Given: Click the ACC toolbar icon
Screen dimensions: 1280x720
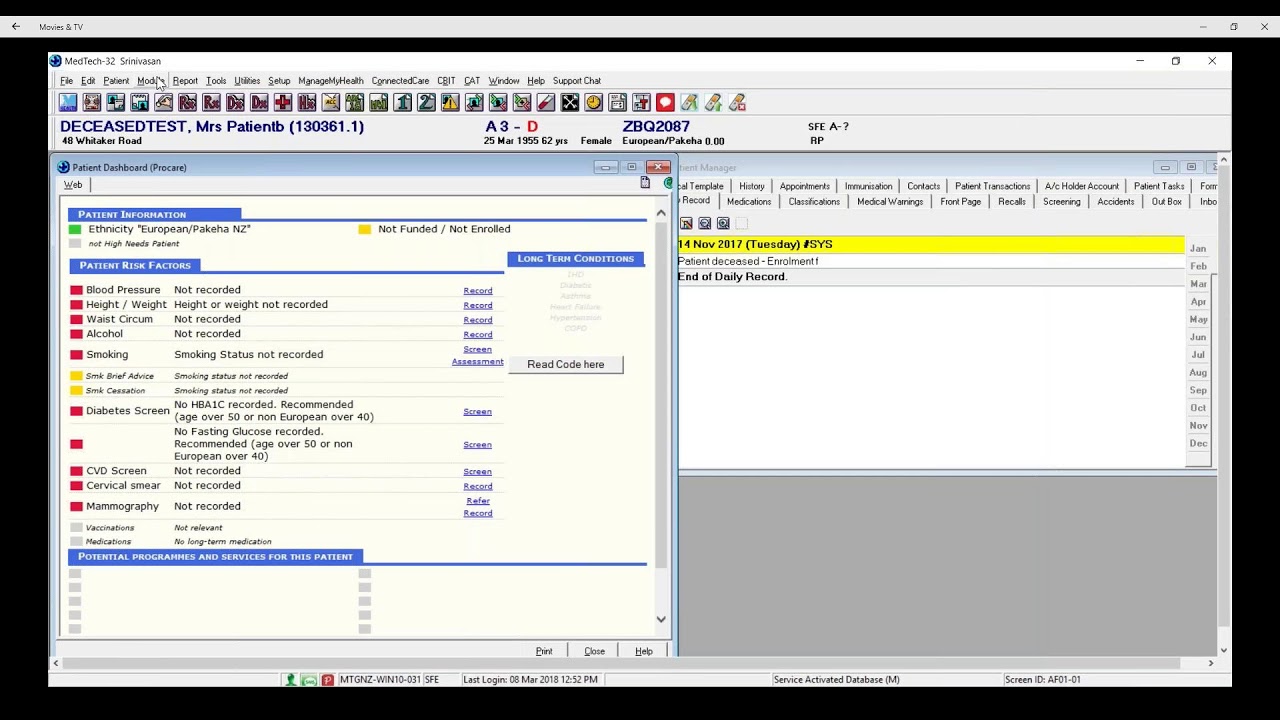Looking at the screenshot, I should pyautogui.click(x=331, y=103).
